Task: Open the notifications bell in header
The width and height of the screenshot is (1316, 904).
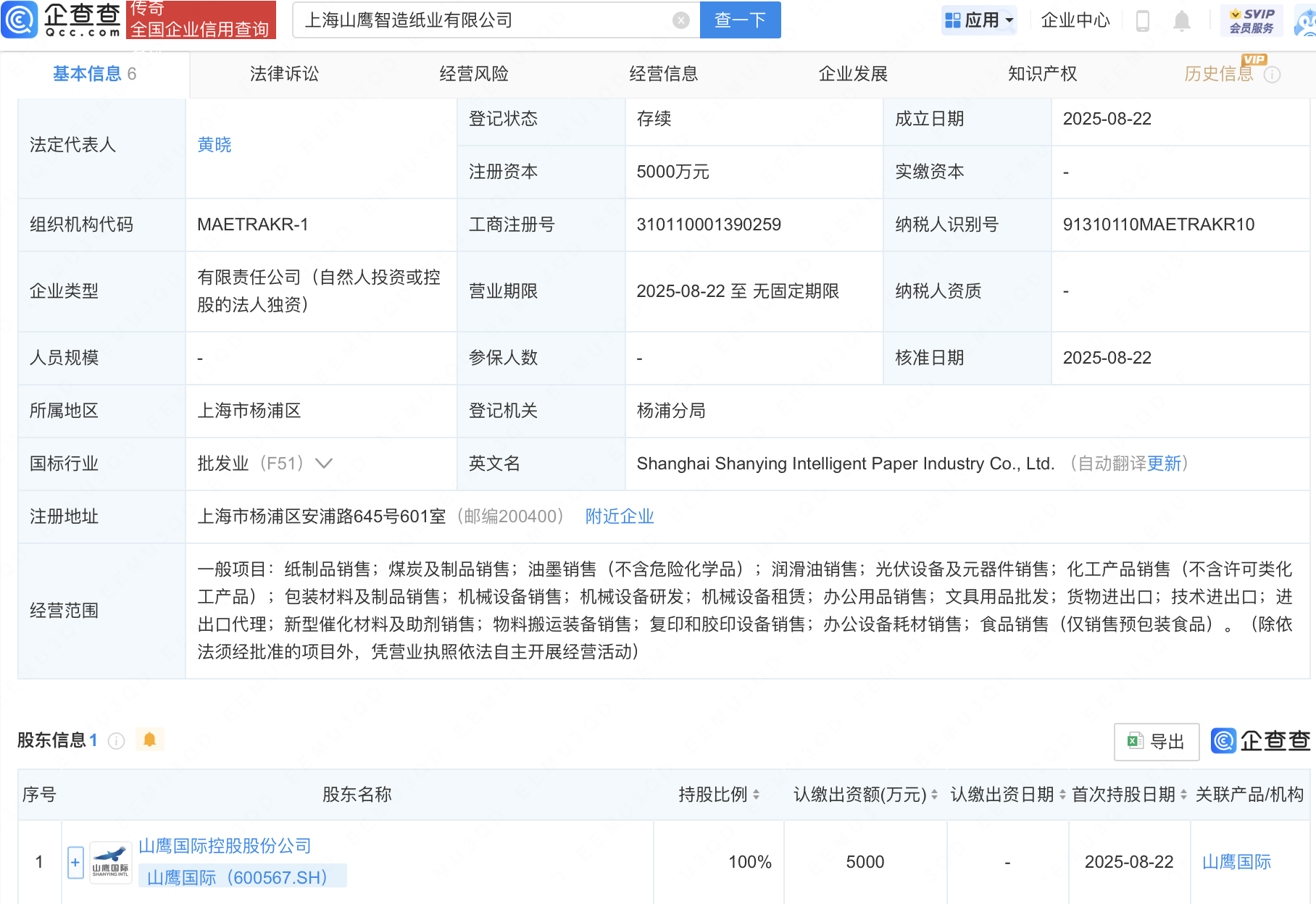Action: pyautogui.click(x=1181, y=21)
